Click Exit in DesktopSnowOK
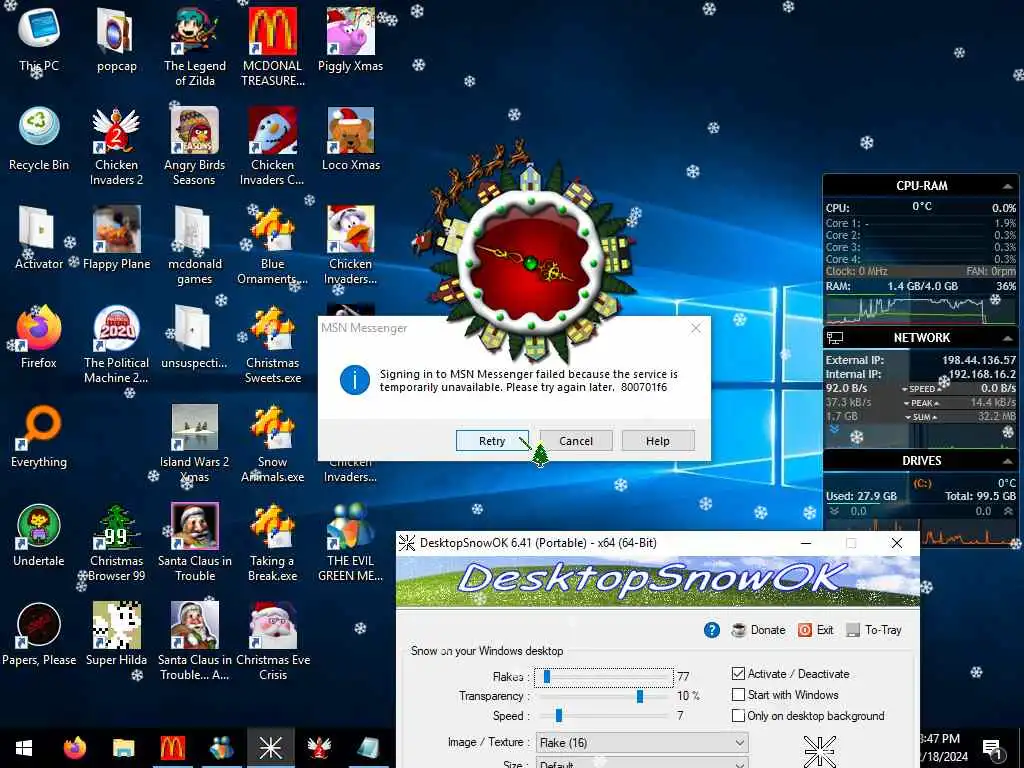The height and width of the screenshot is (768, 1024). [816, 630]
